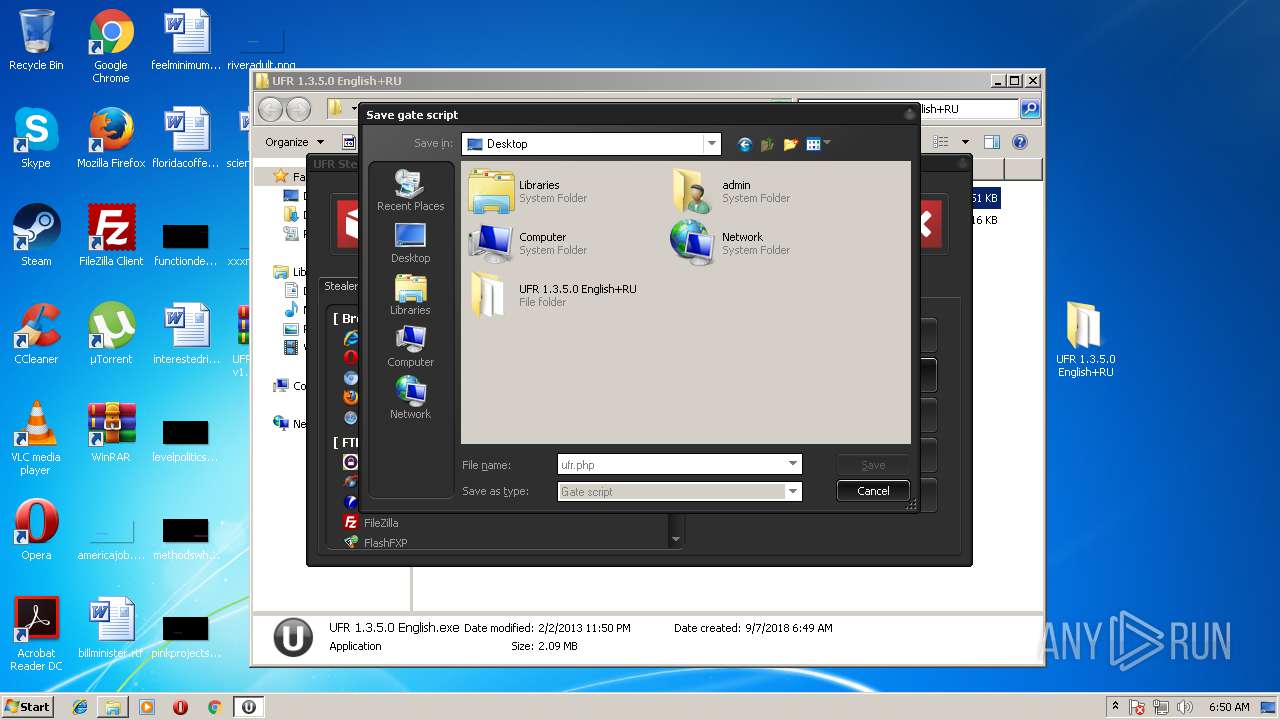This screenshot has height=720, width=1280.
Task: Open µTorrent desktop shortcut
Action: 111,334
